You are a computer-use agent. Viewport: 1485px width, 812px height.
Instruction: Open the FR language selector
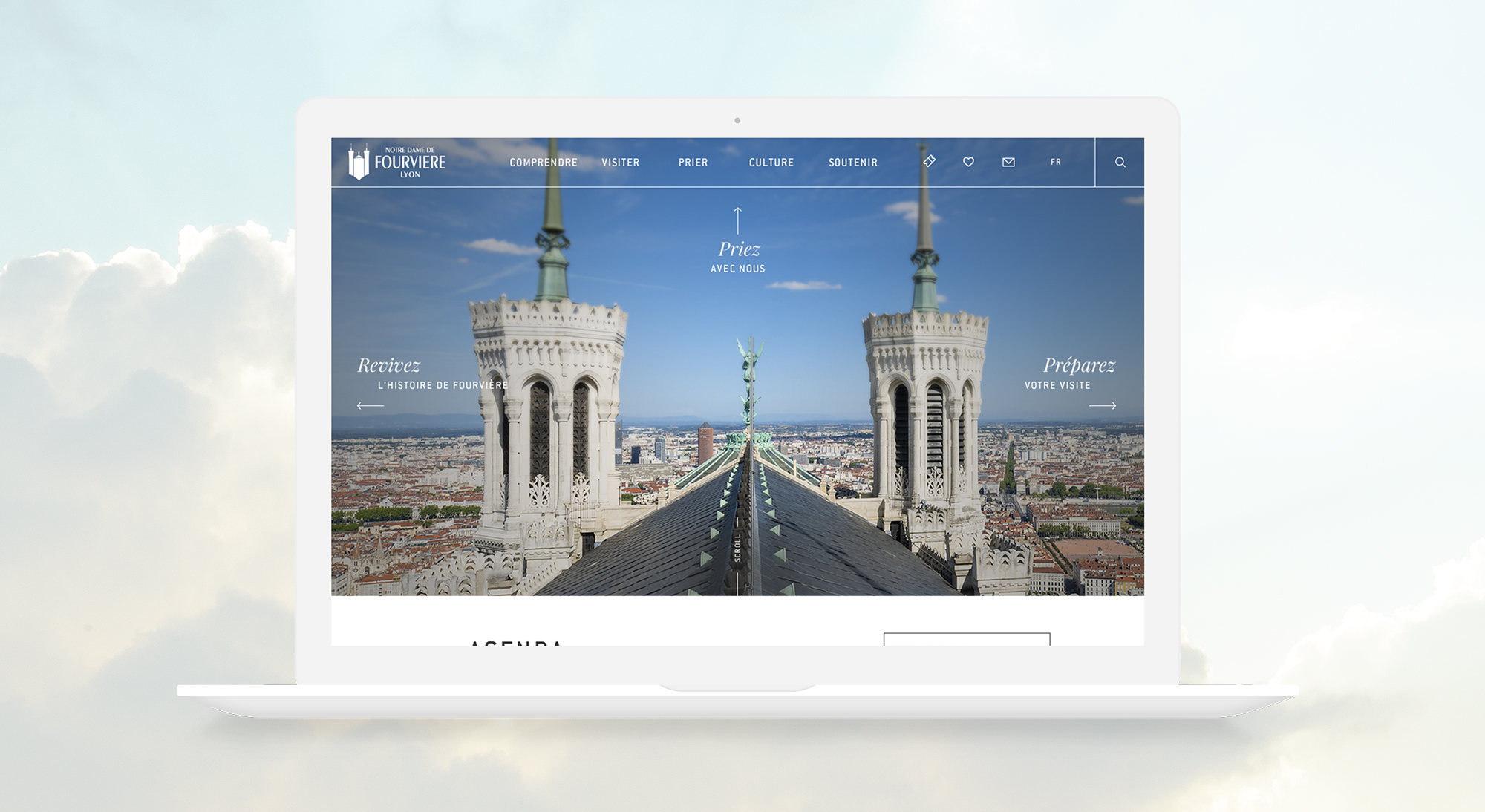(x=1056, y=162)
